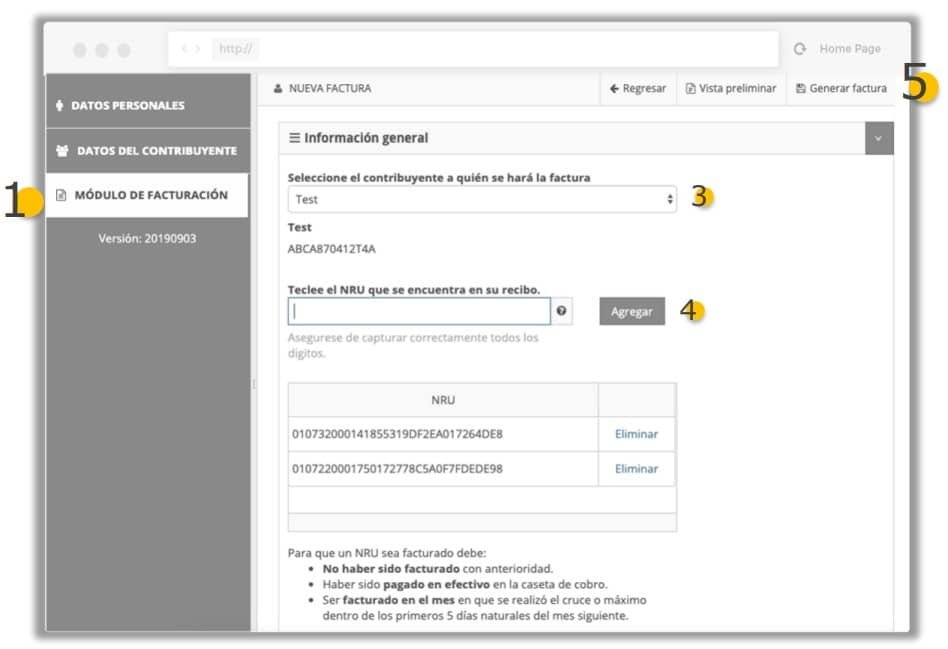This screenshot has height=649, width=948.
Task: Select Módulo de Facturación in sidebar
Action: [148, 195]
